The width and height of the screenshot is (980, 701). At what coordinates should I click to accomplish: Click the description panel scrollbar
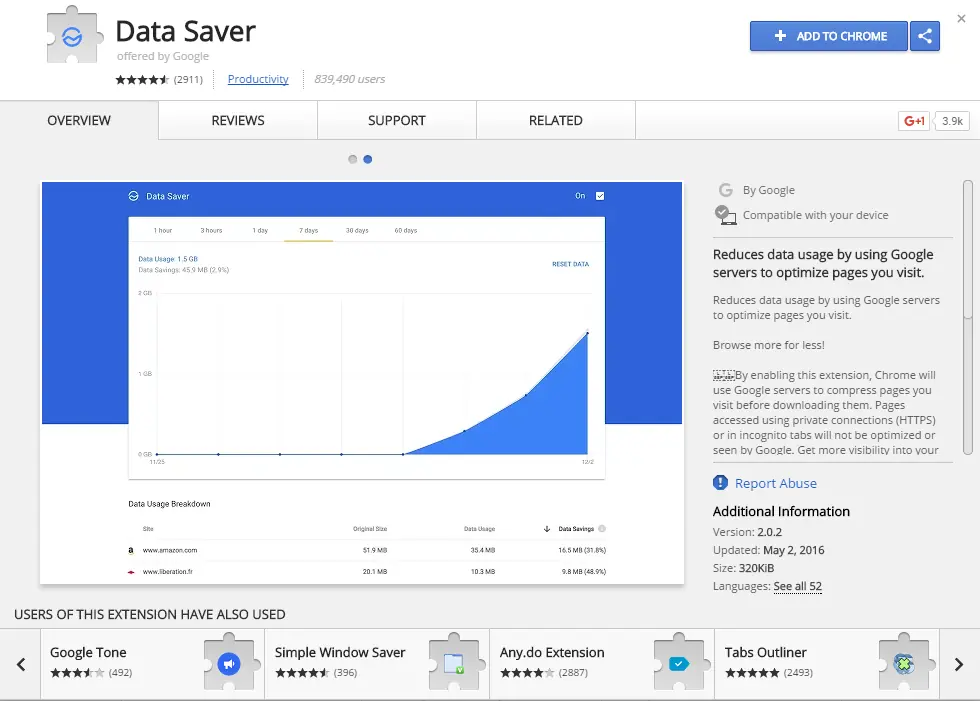coord(968,317)
